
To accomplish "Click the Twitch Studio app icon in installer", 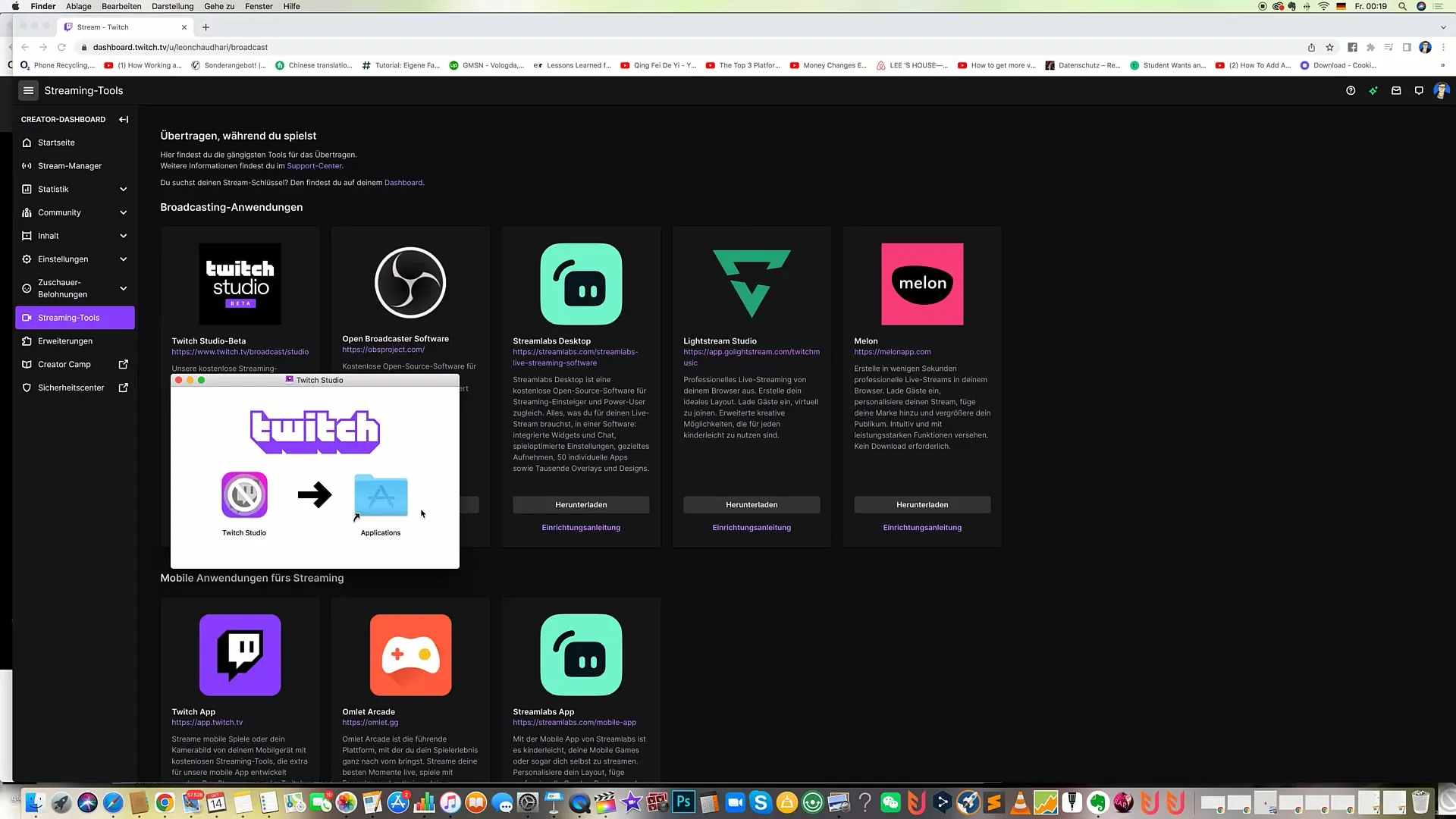I will (x=244, y=495).
